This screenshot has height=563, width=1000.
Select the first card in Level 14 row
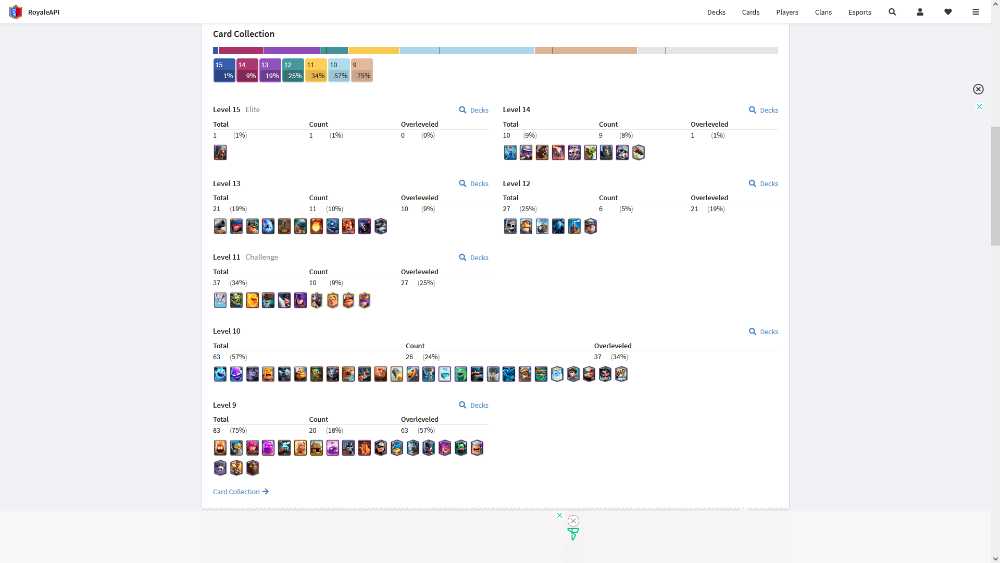pos(510,152)
